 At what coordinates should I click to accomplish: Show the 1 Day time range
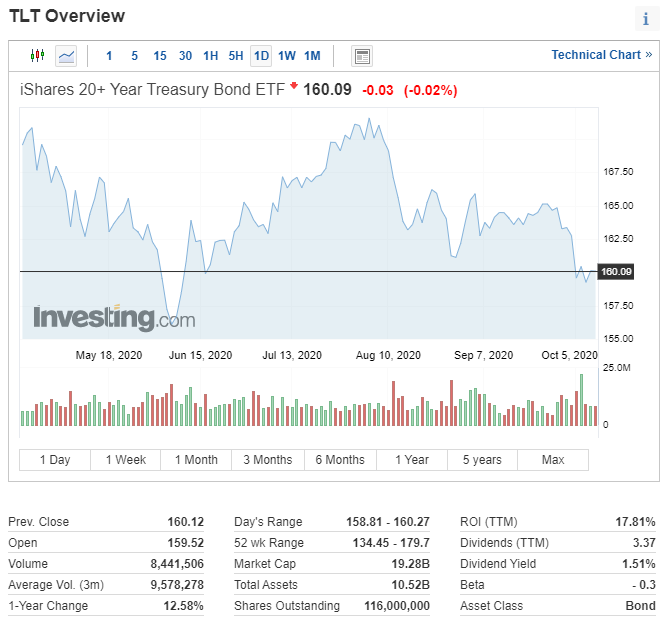(x=55, y=460)
